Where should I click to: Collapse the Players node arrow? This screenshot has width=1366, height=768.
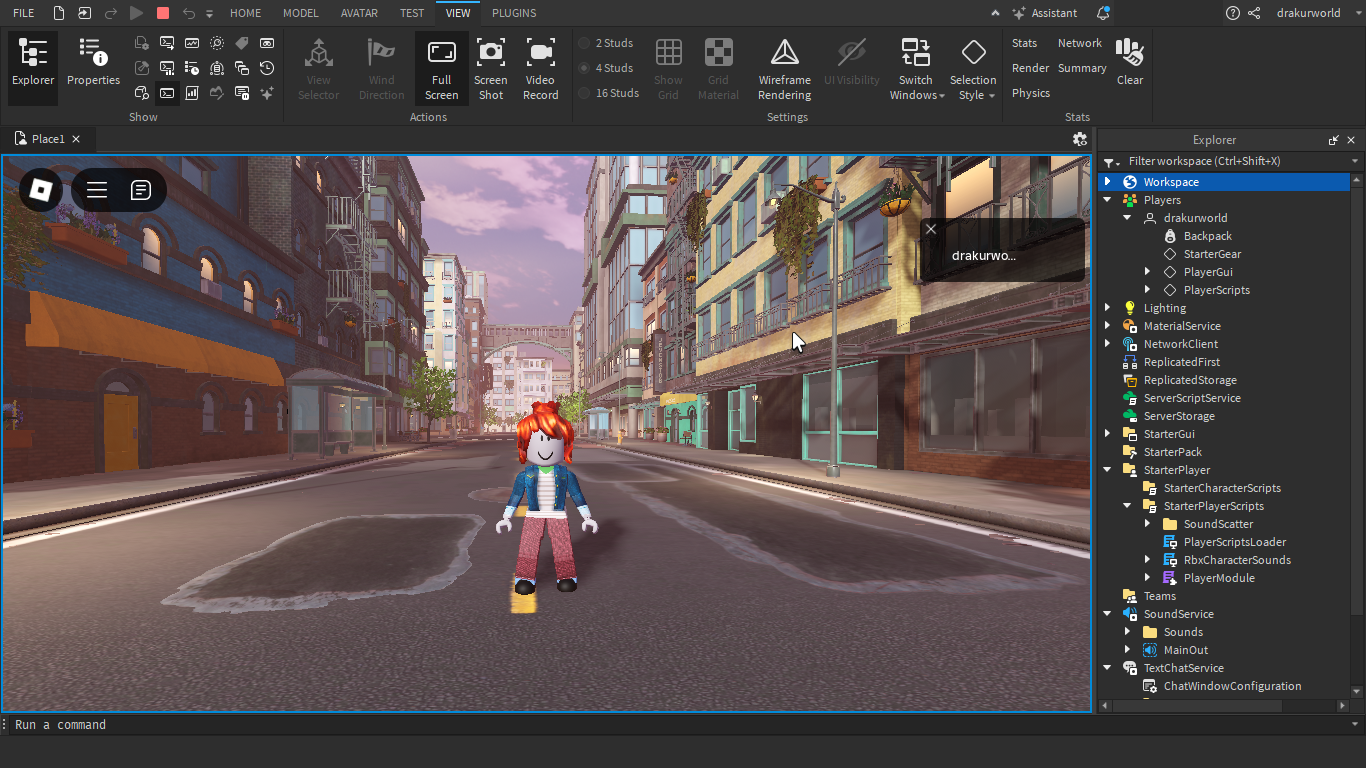pos(1107,200)
